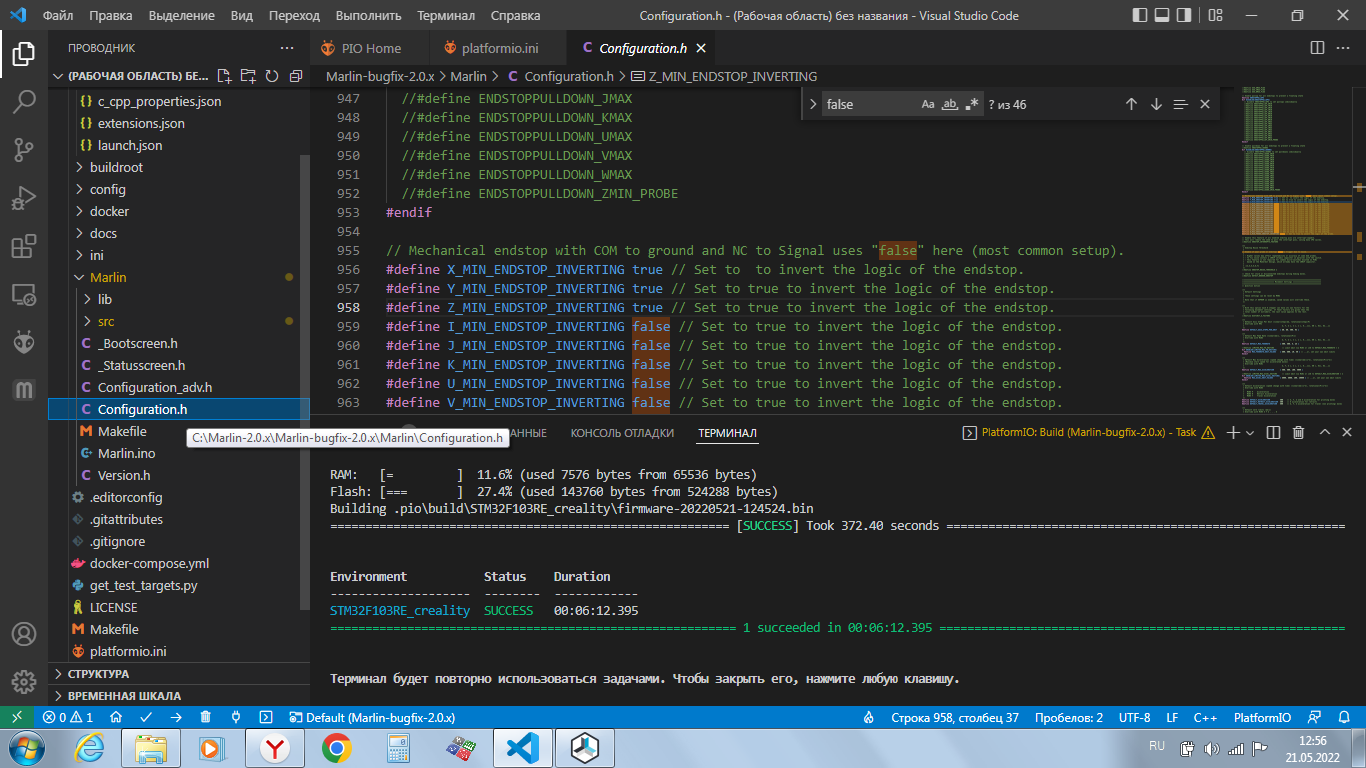Expand the replace field chevron in find widget

(x=811, y=104)
